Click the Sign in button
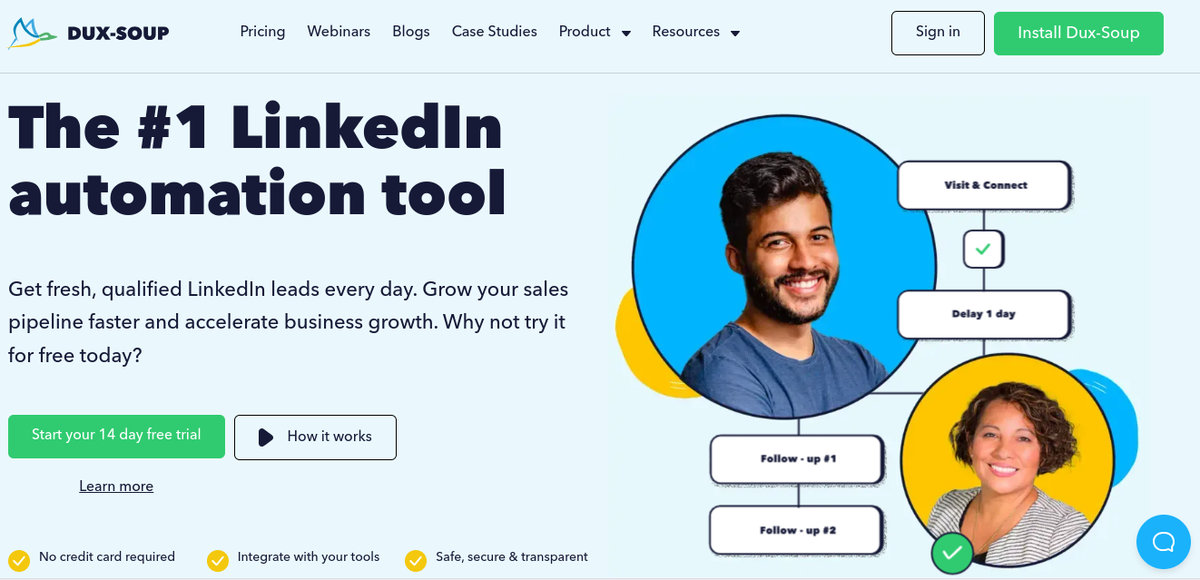This screenshot has width=1200, height=580. pos(938,33)
